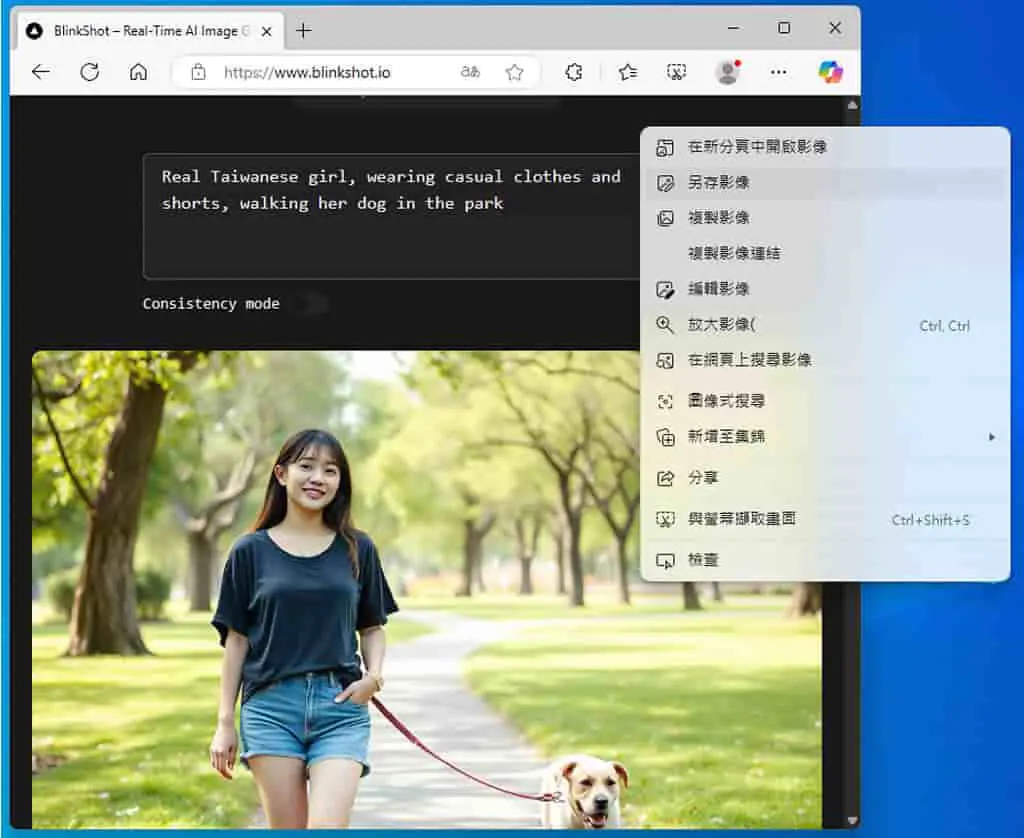Viewport: 1024px width, 838px height.
Task: Go back using the browser back arrow
Action: click(x=40, y=72)
